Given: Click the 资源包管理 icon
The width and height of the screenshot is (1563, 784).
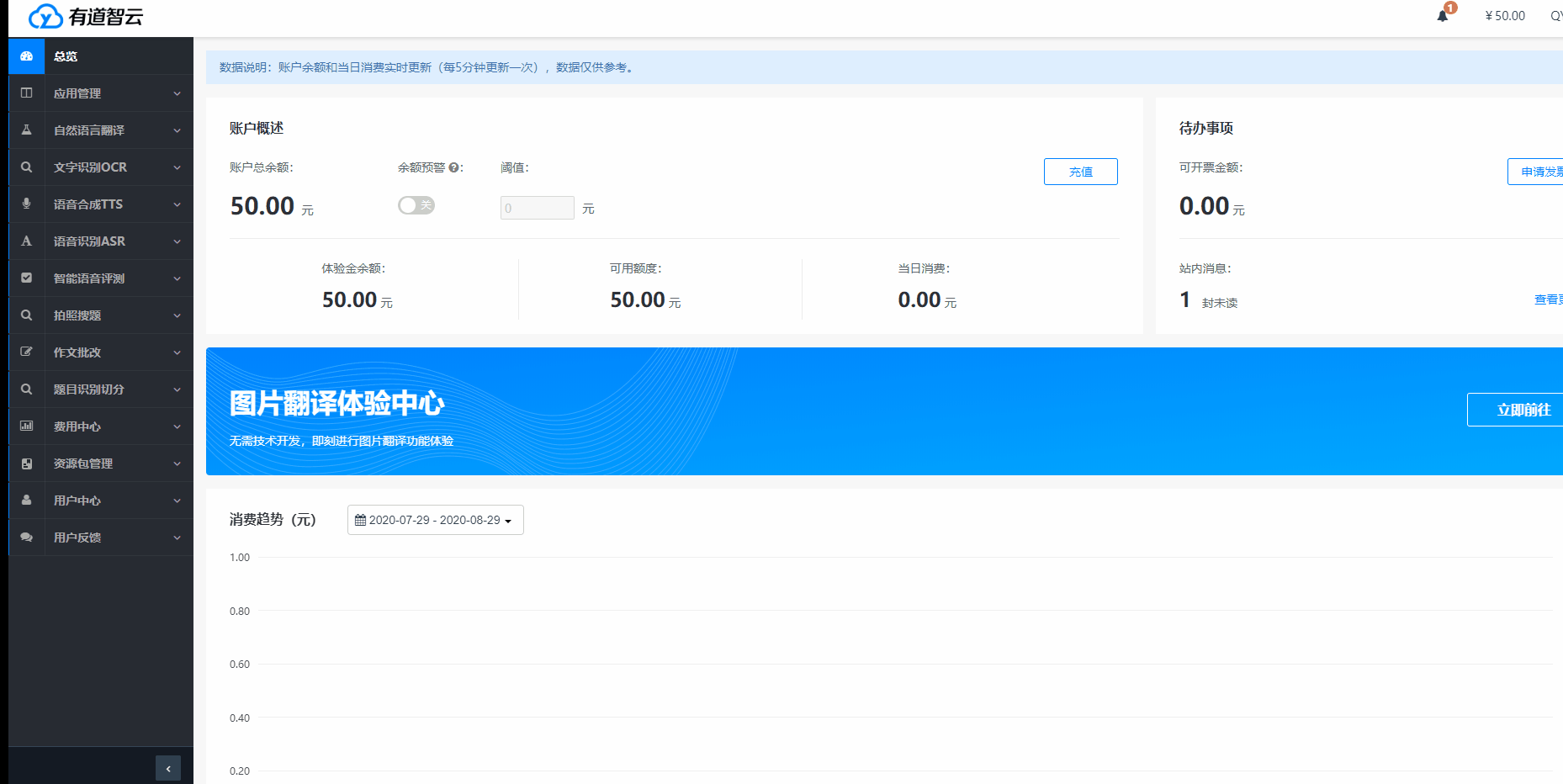Looking at the screenshot, I should pyautogui.click(x=26, y=464).
